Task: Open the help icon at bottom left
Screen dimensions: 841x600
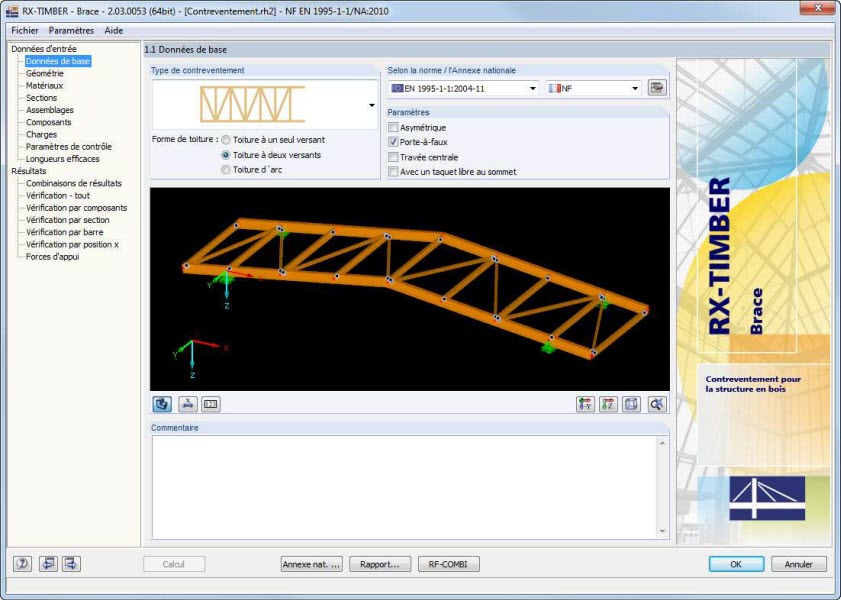Action: click(23, 564)
